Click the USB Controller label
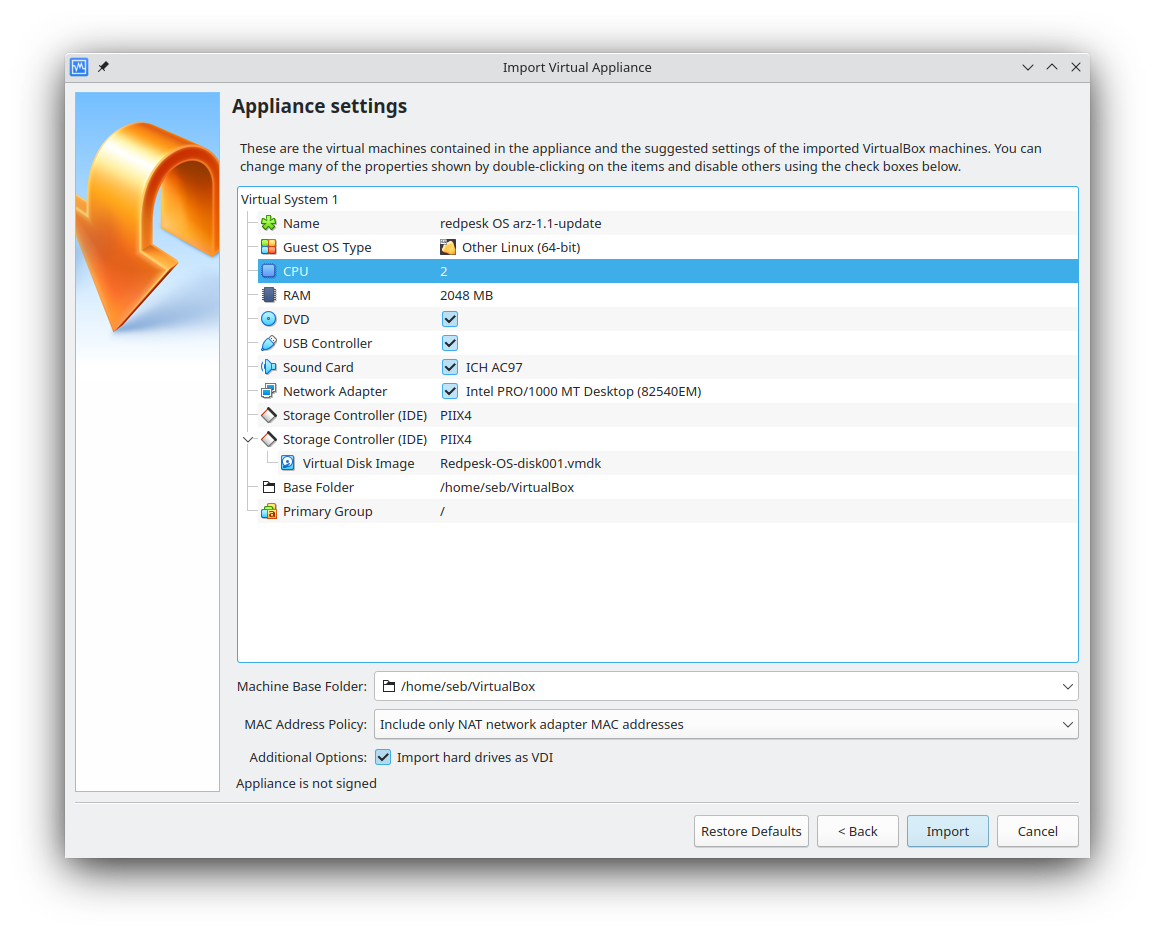Image resolution: width=1155 pixels, height=935 pixels. [x=328, y=343]
